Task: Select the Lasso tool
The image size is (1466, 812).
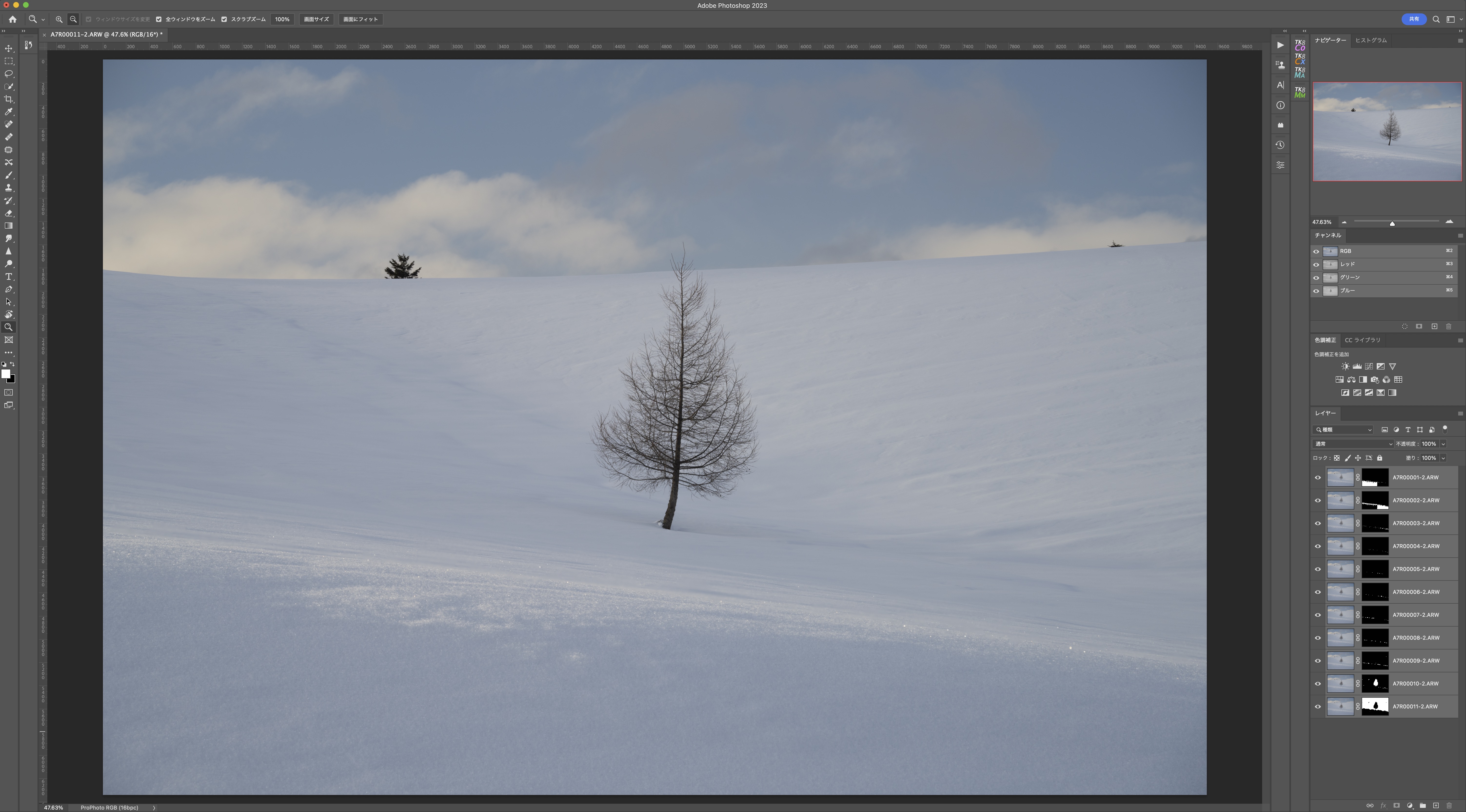Action: pos(9,74)
